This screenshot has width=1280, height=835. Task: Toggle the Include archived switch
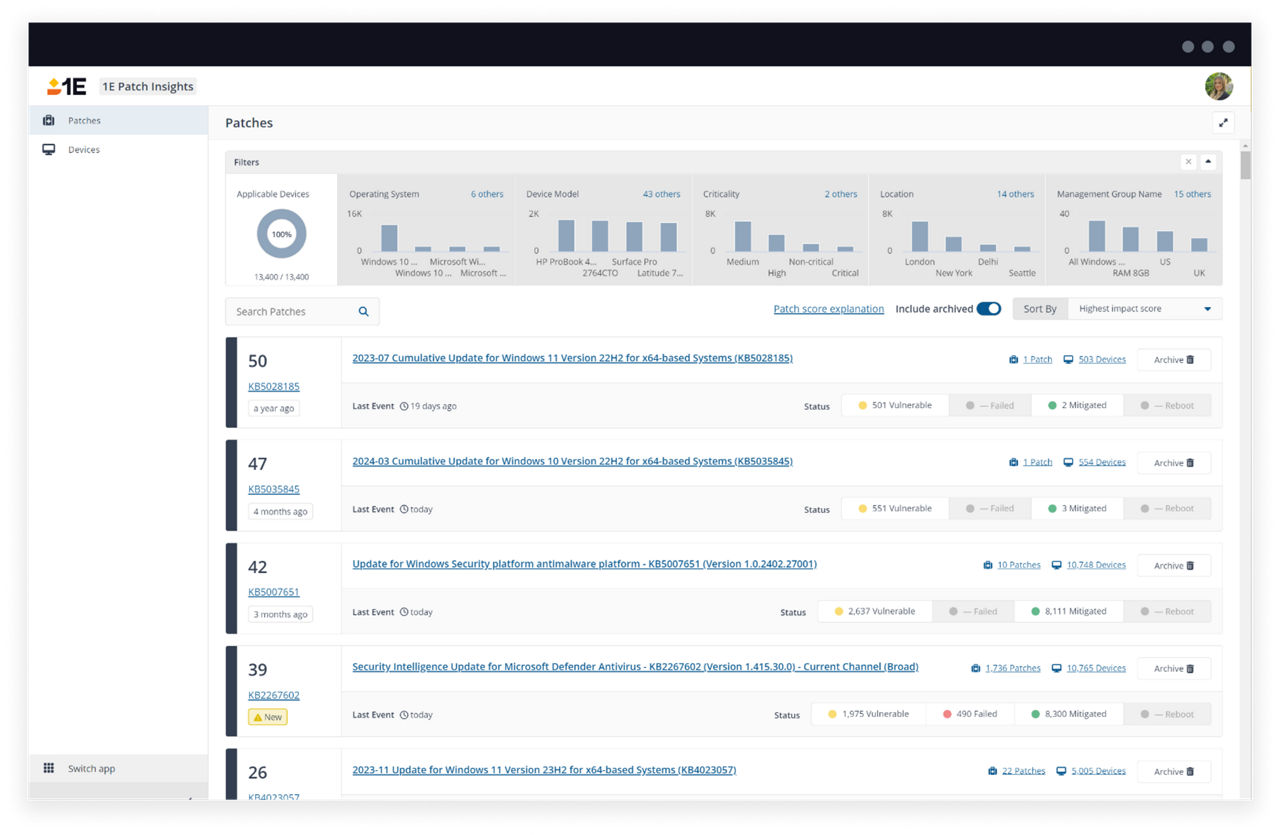tap(988, 309)
